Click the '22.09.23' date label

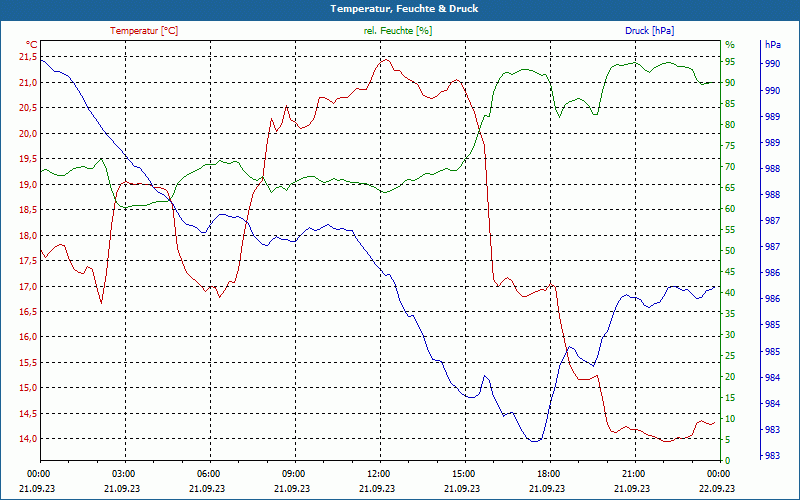[717, 488]
